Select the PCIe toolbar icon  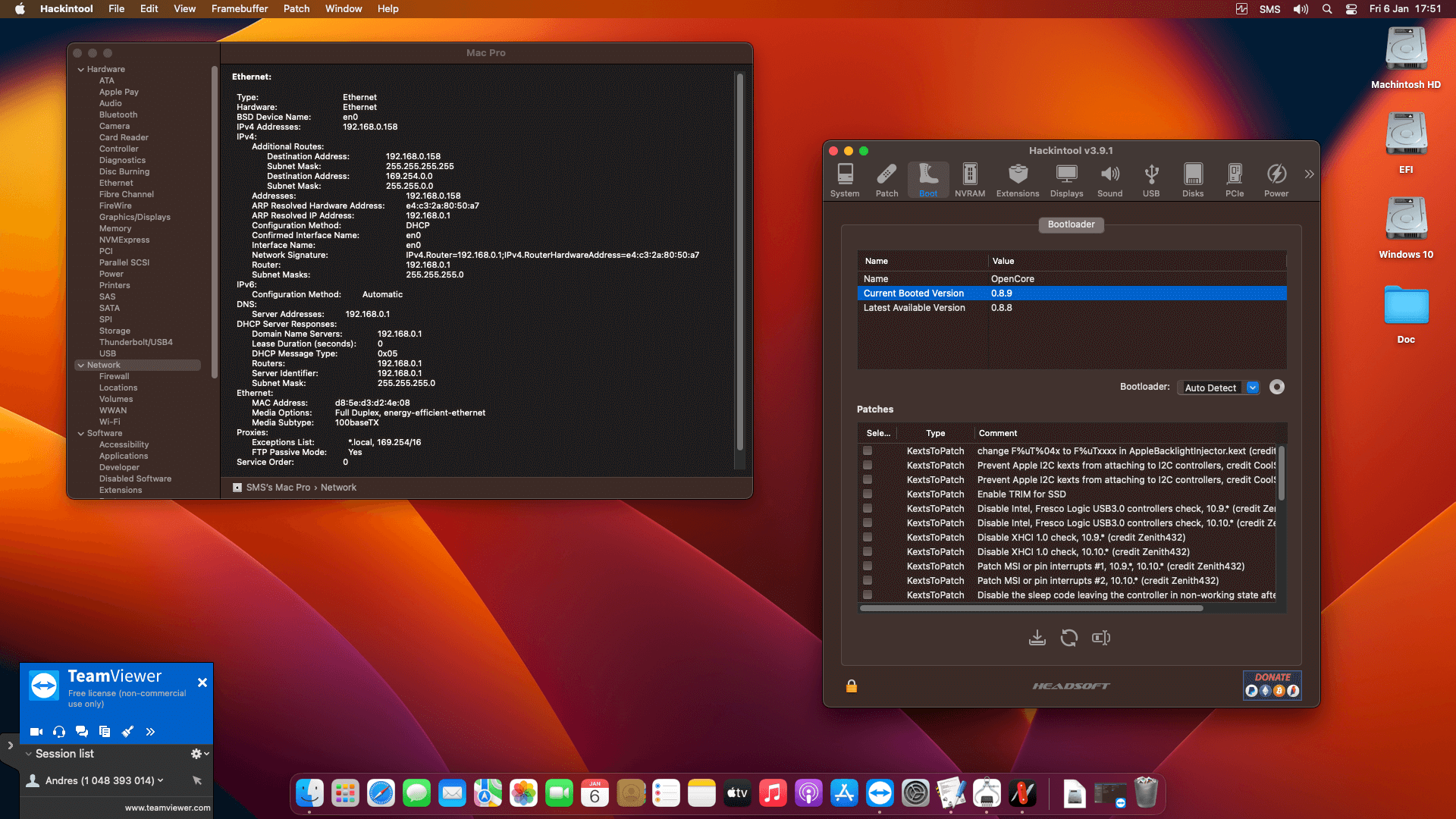coord(1235,180)
